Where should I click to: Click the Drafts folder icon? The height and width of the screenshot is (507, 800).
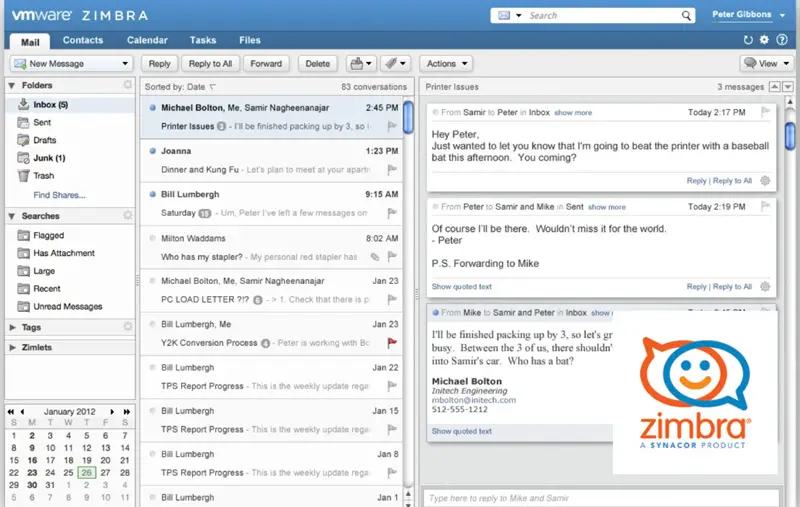[x=23, y=140]
